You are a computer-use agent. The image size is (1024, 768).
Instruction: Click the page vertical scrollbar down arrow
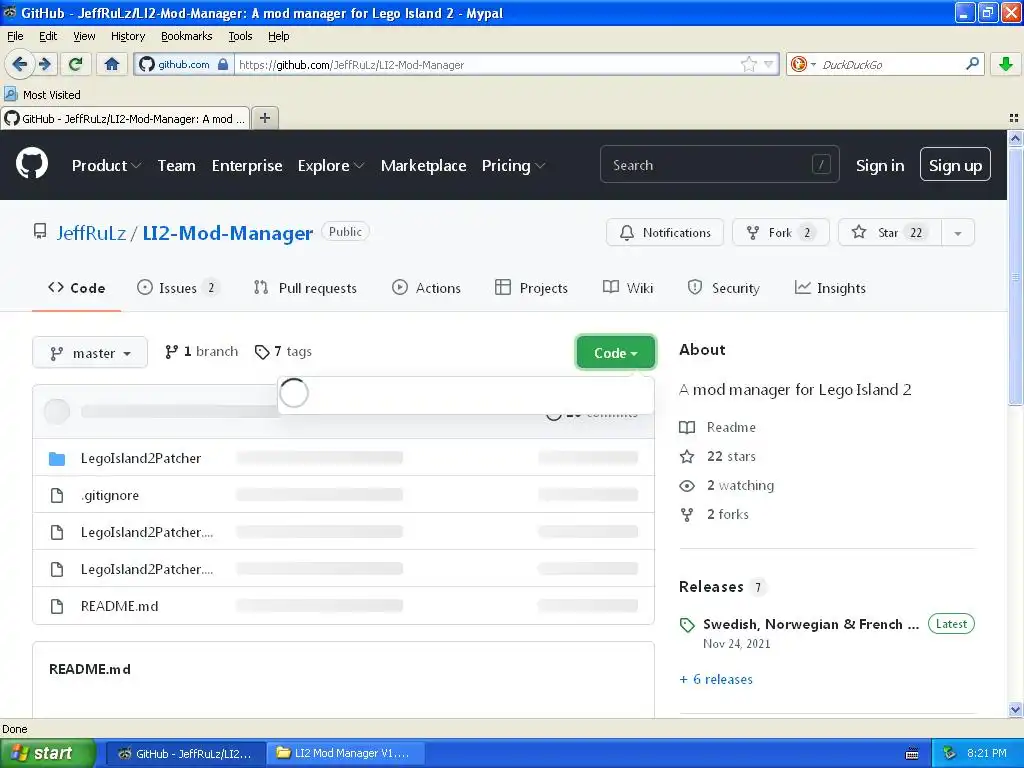point(1015,709)
